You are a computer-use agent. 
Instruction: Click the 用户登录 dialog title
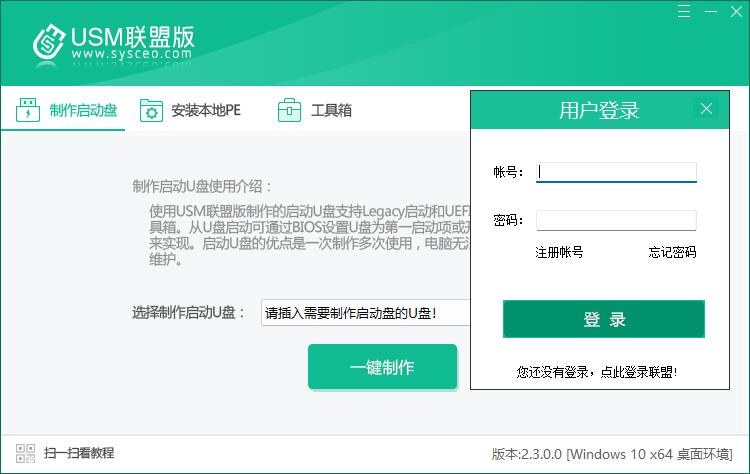(599, 110)
